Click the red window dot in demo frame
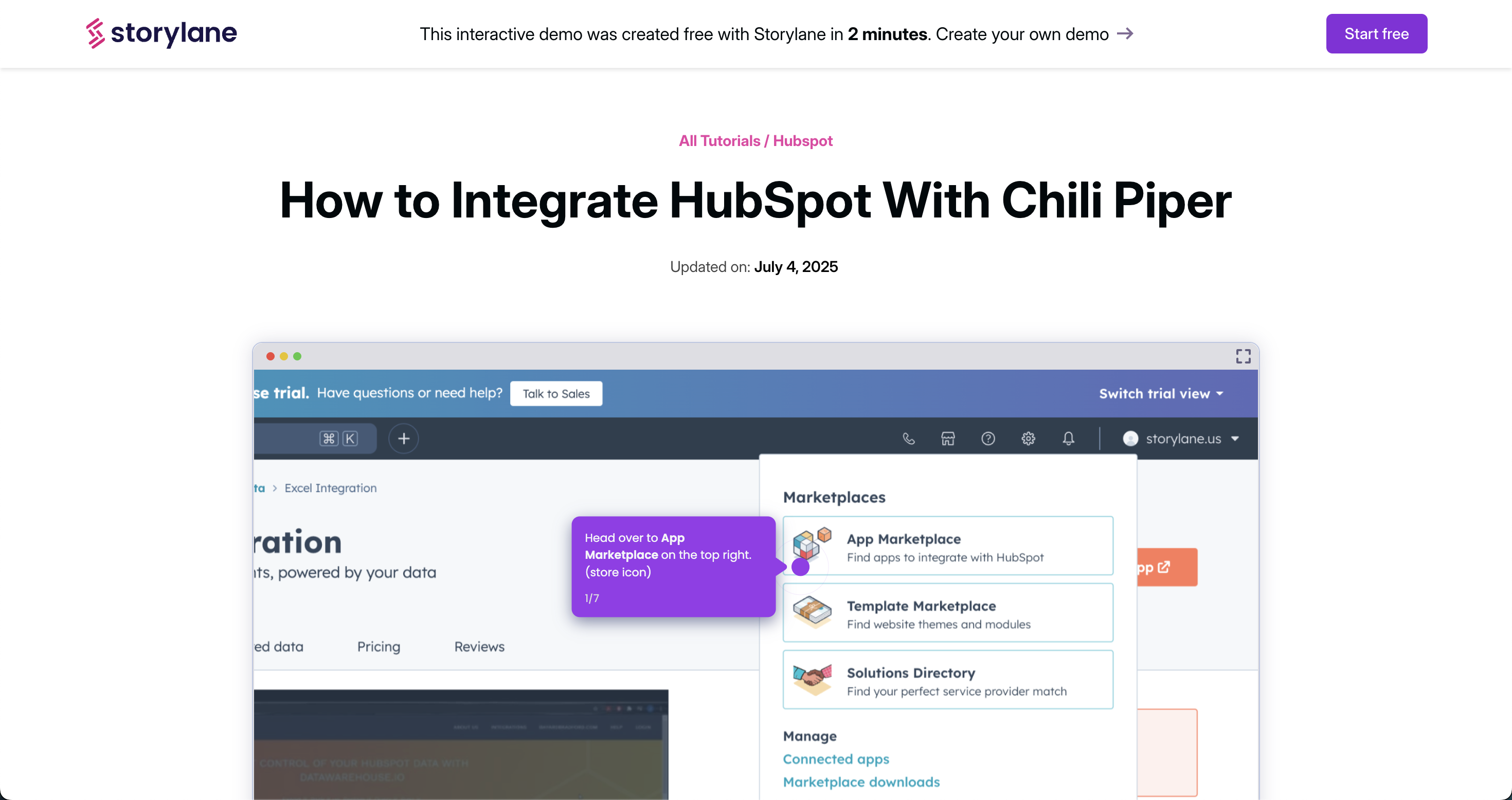Image resolution: width=1512 pixels, height=800 pixels. click(270, 356)
